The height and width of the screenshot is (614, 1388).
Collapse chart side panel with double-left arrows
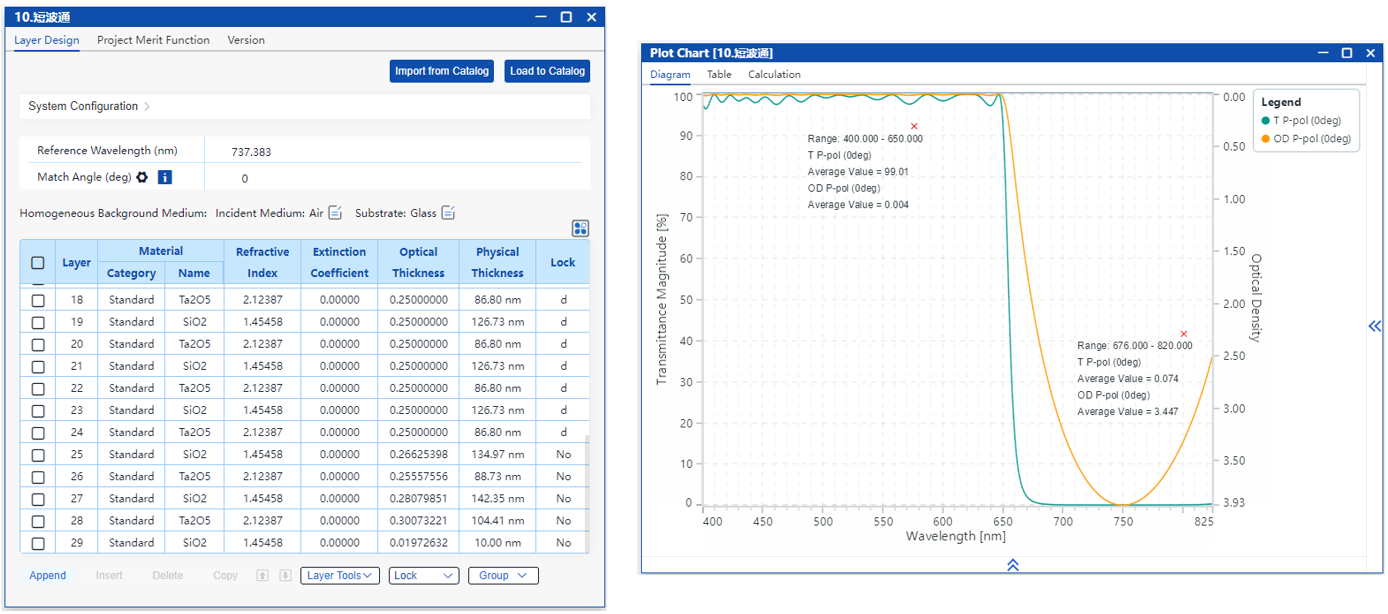pos(1375,326)
